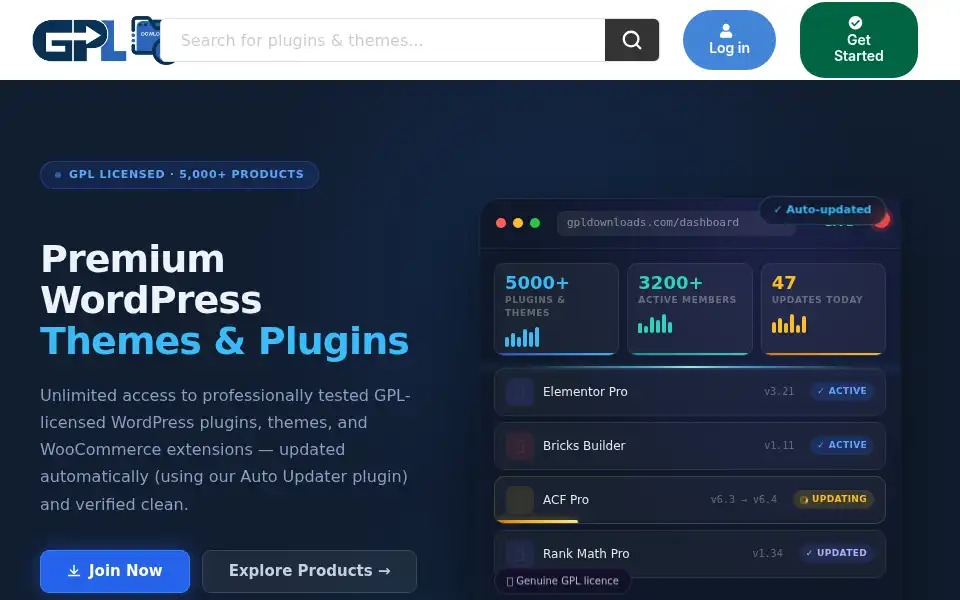Click the 3200+ Active Members stat card
This screenshot has width=960, height=600.
[x=690, y=309]
